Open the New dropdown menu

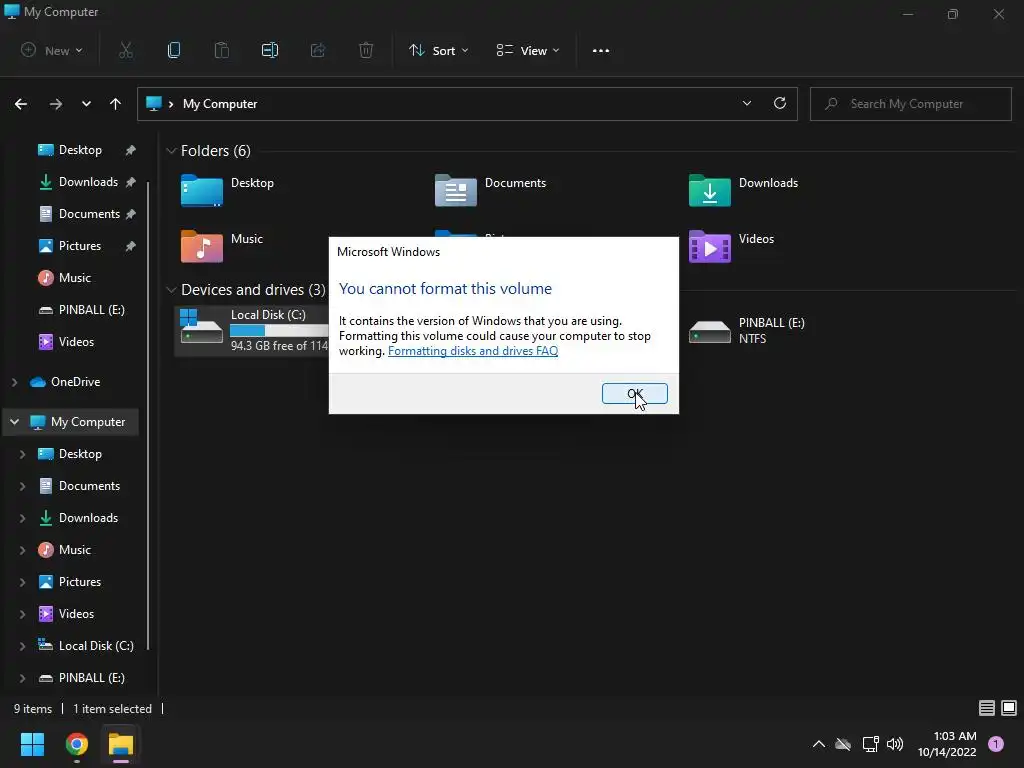pyautogui.click(x=52, y=50)
